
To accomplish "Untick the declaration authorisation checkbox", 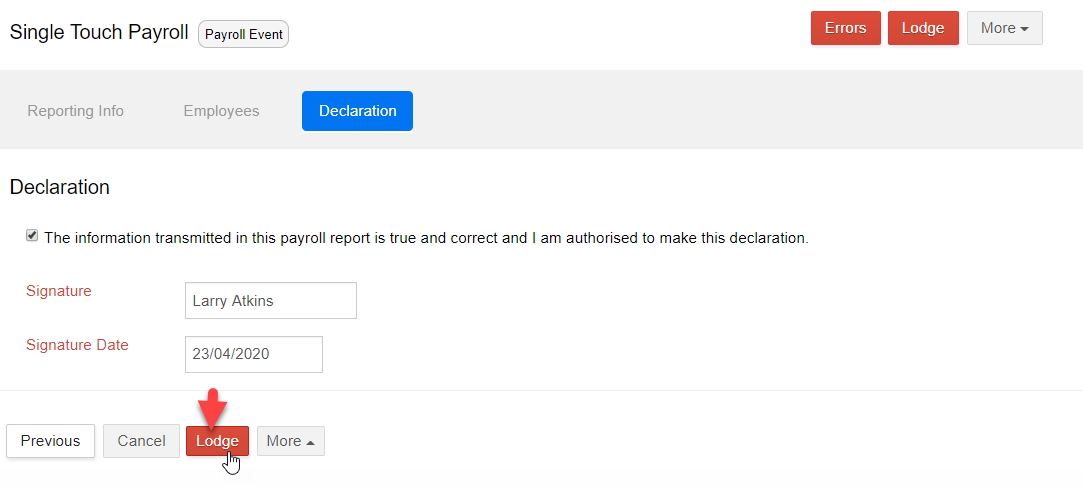I will tap(32, 236).
